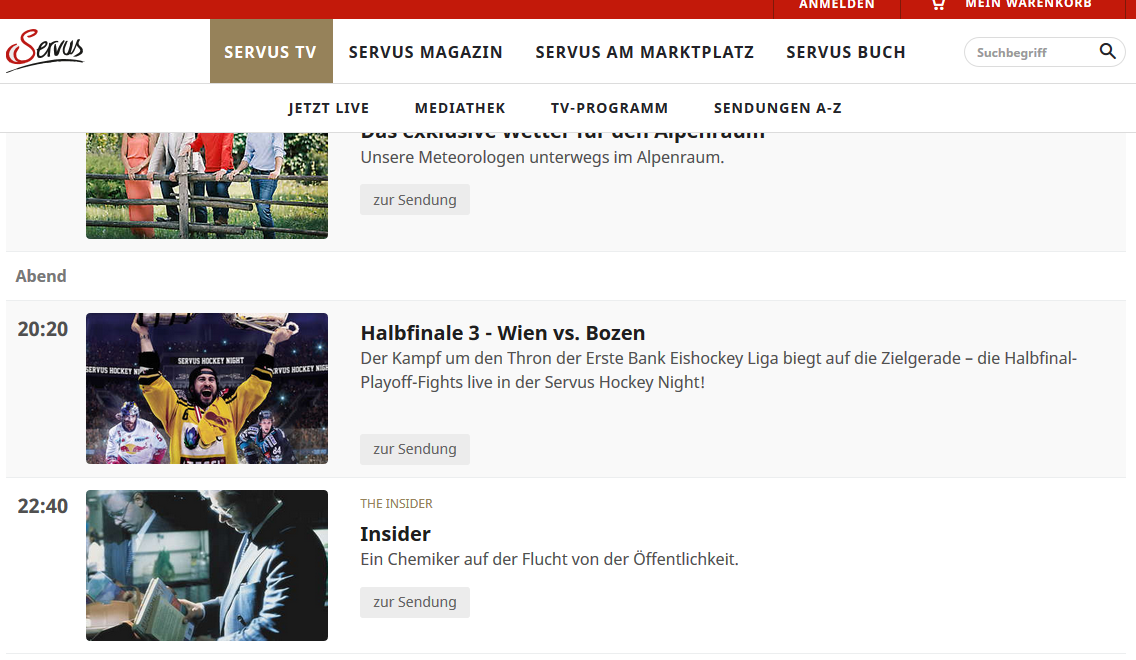
Task: Click the search magnifier icon
Action: tap(1107, 52)
